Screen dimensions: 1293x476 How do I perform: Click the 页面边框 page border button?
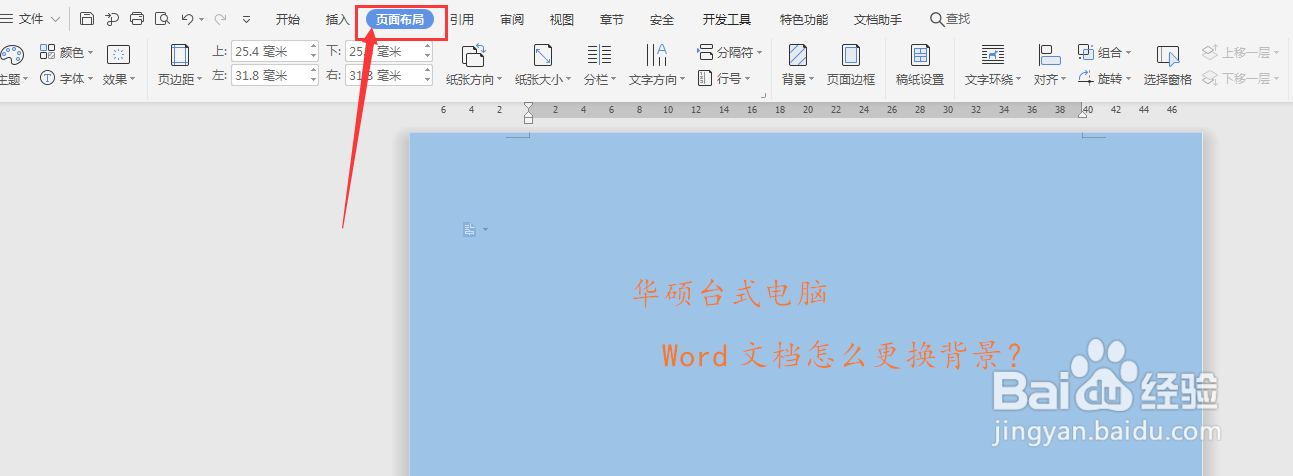click(851, 65)
